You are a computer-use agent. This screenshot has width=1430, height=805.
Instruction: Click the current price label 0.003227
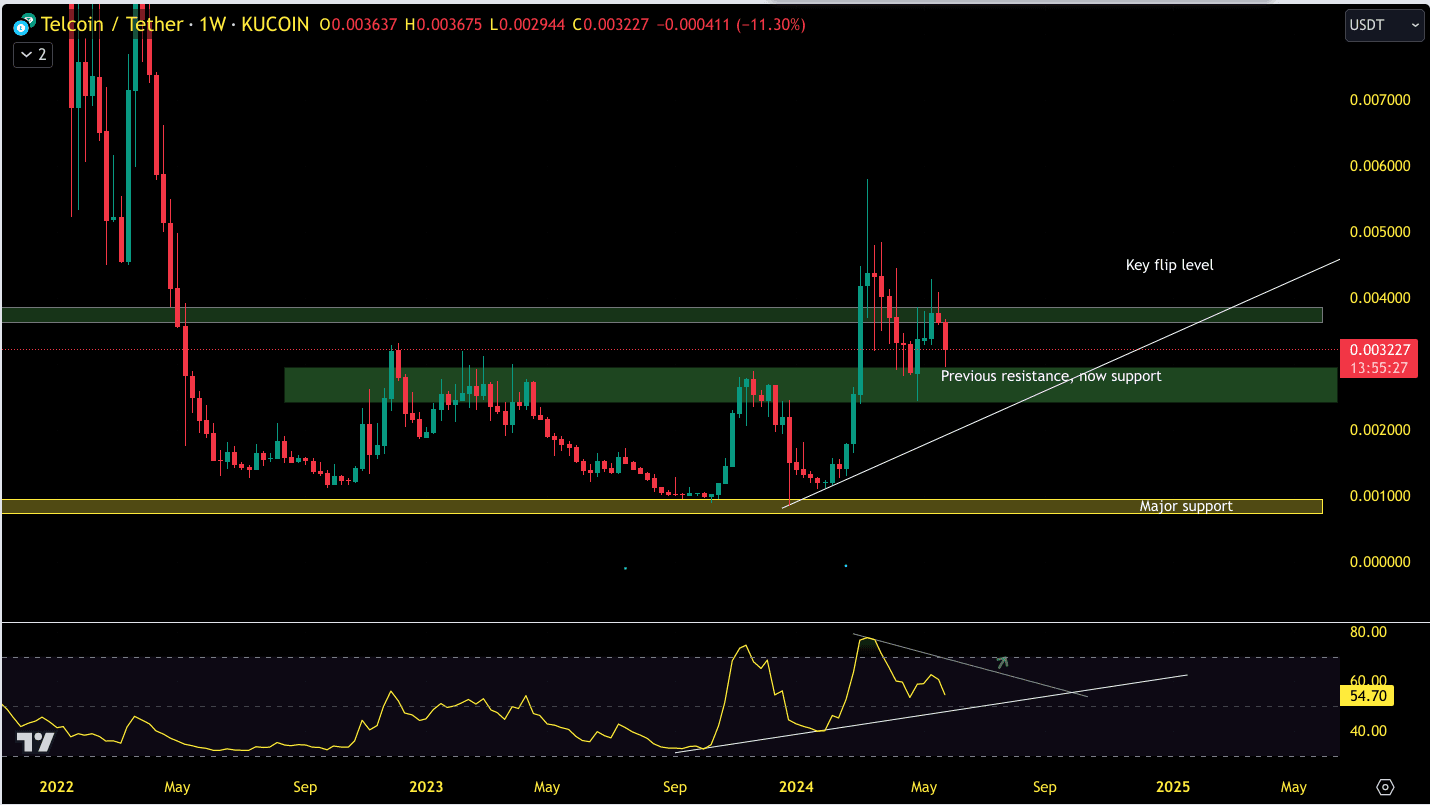pyautogui.click(x=1379, y=350)
